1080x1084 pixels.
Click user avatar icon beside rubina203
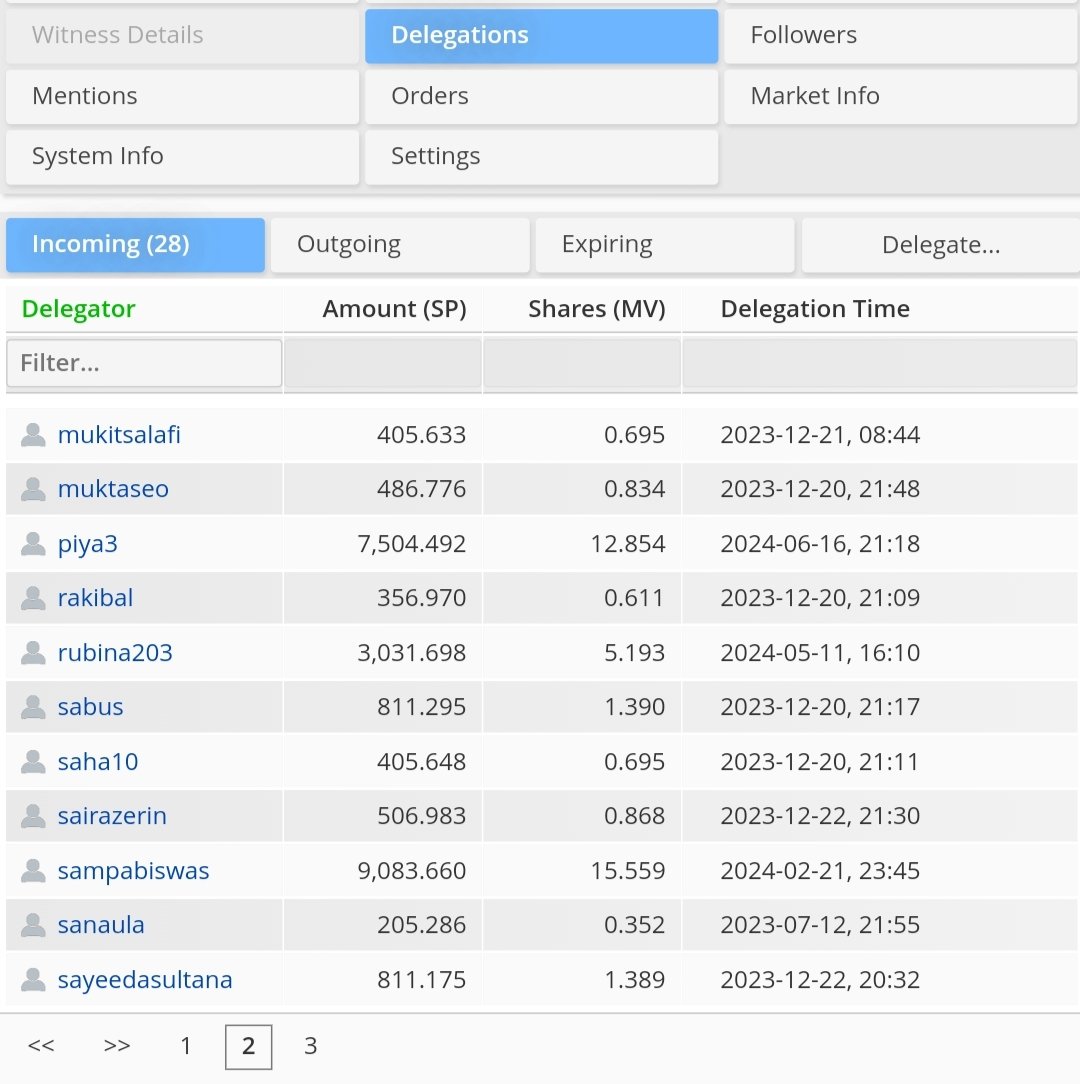coord(33,653)
